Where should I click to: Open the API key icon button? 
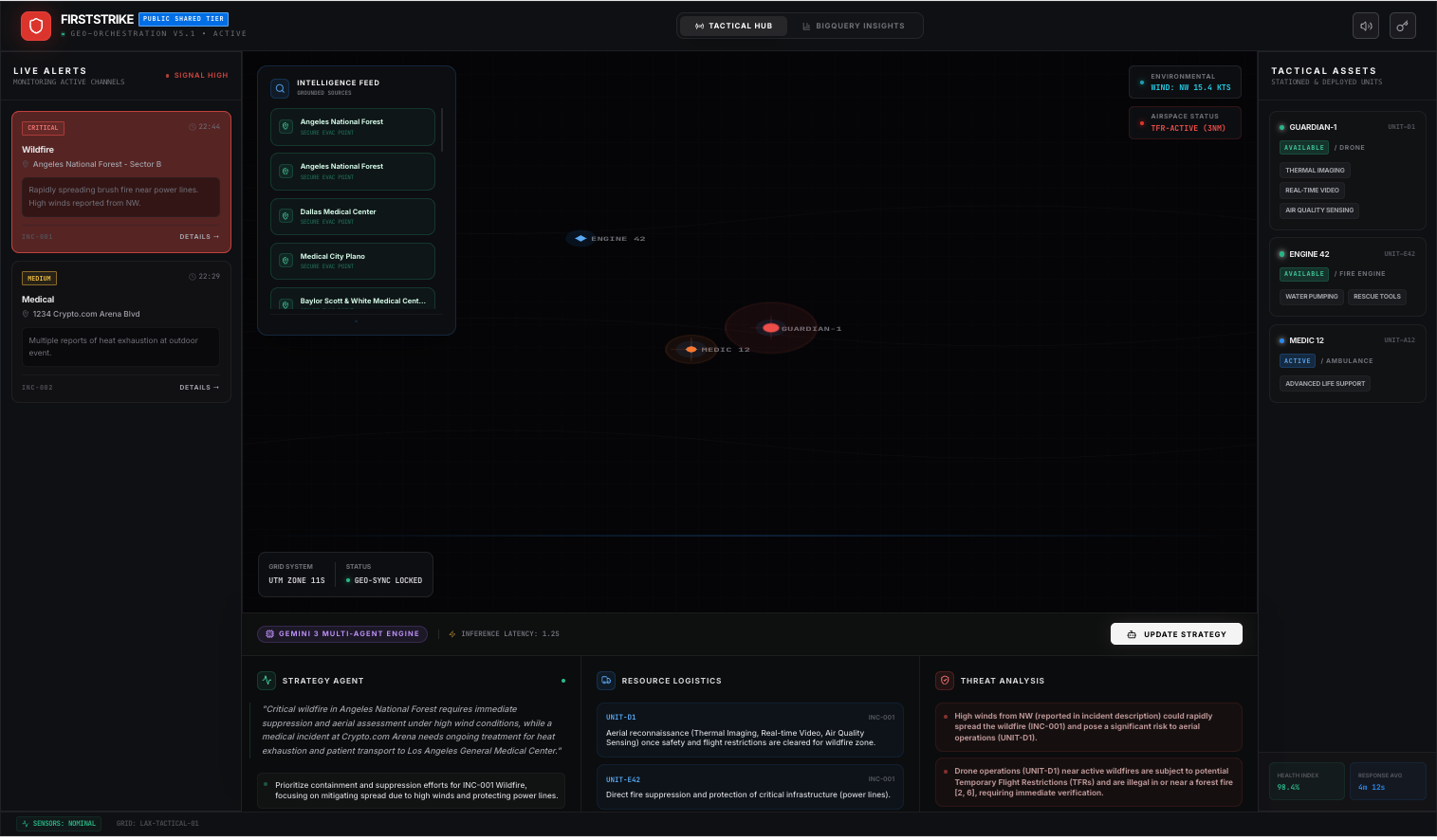coord(1403,26)
